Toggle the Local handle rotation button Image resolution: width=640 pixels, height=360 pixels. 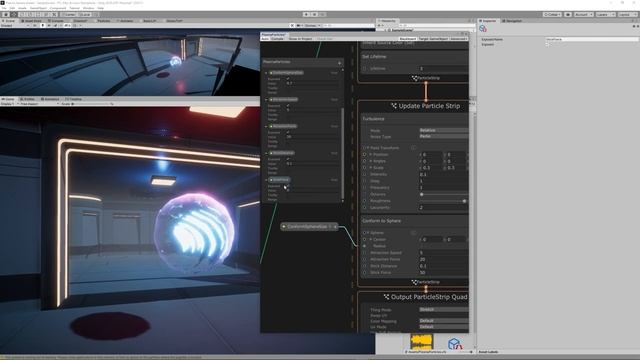pyautogui.click(x=84, y=14)
